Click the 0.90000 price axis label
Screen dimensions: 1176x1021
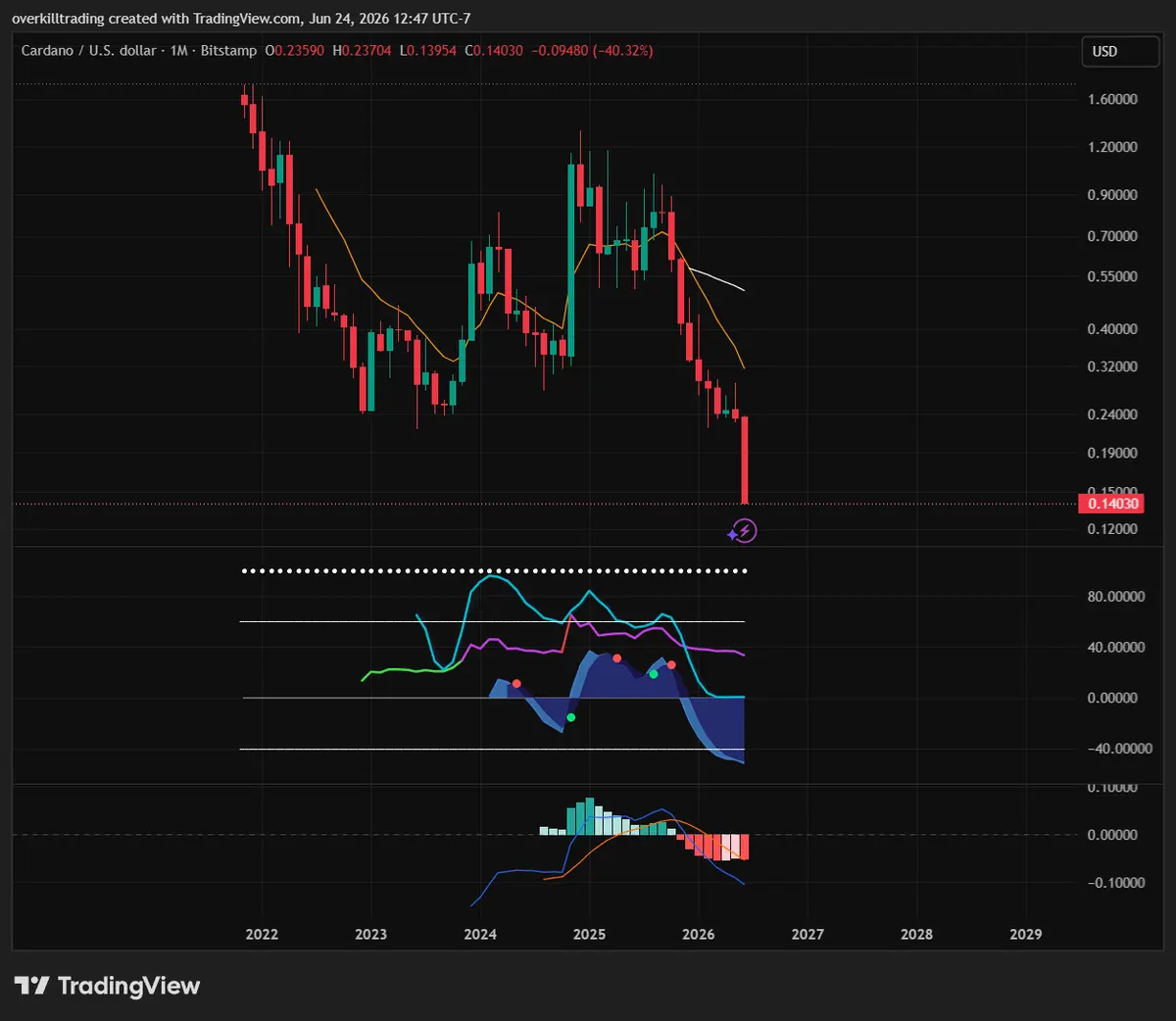[x=1112, y=195]
